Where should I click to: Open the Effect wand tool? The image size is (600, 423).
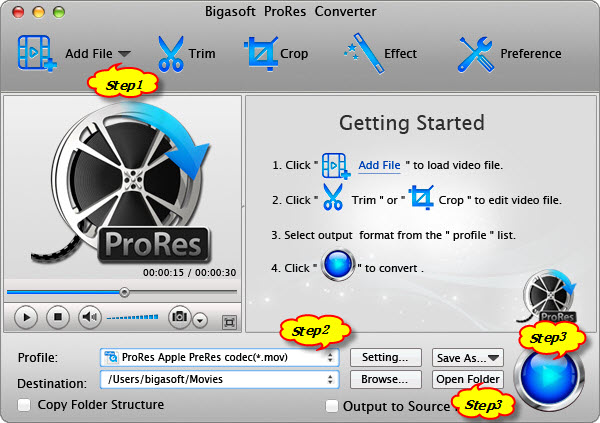click(x=364, y=53)
